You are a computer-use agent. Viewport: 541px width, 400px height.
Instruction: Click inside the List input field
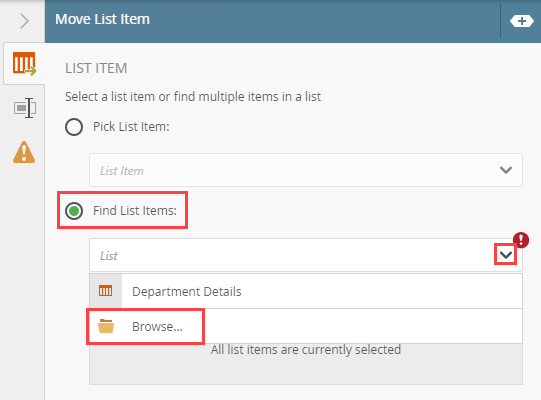306,255
